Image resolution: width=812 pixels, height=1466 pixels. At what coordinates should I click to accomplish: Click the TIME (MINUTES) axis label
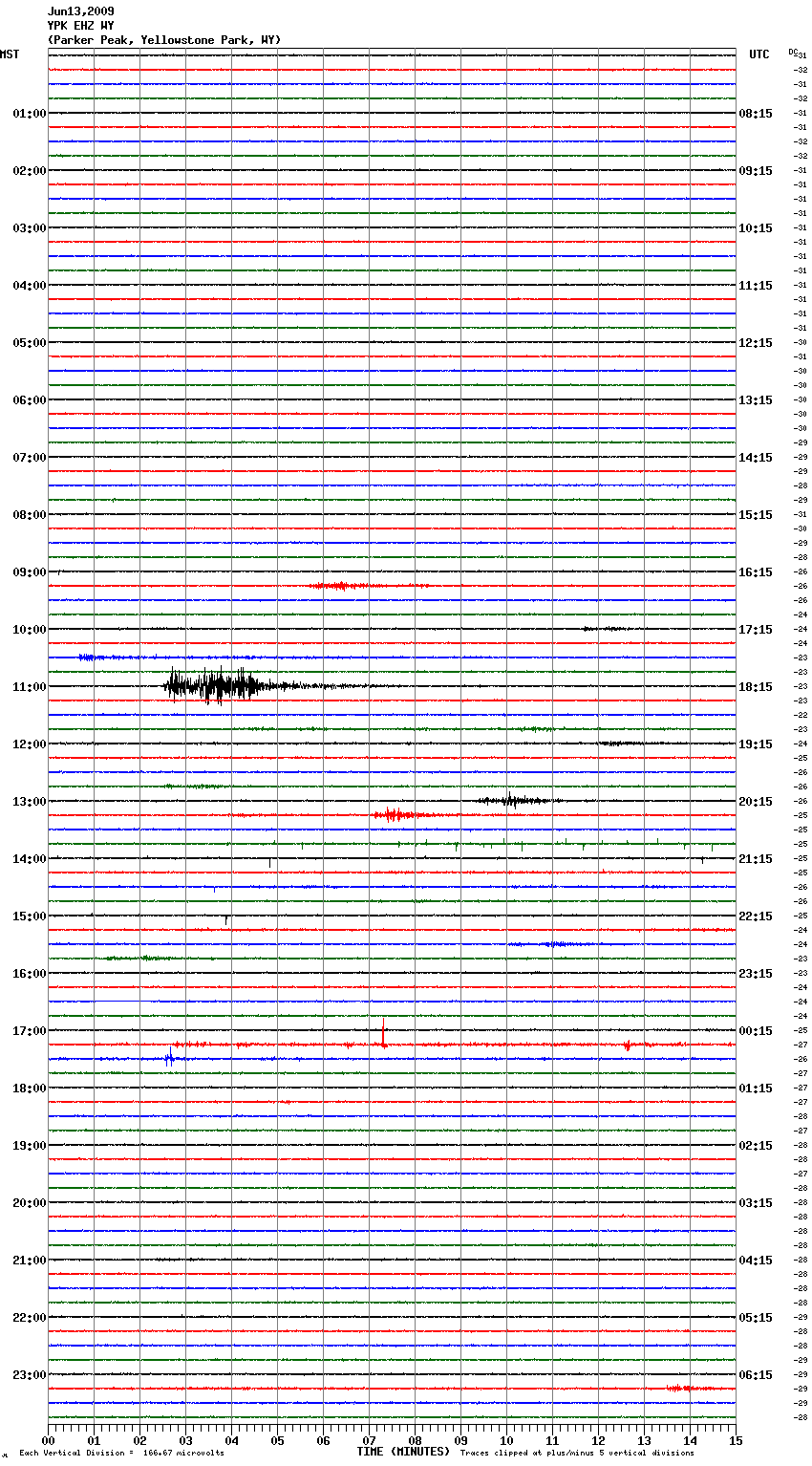tap(403, 1452)
